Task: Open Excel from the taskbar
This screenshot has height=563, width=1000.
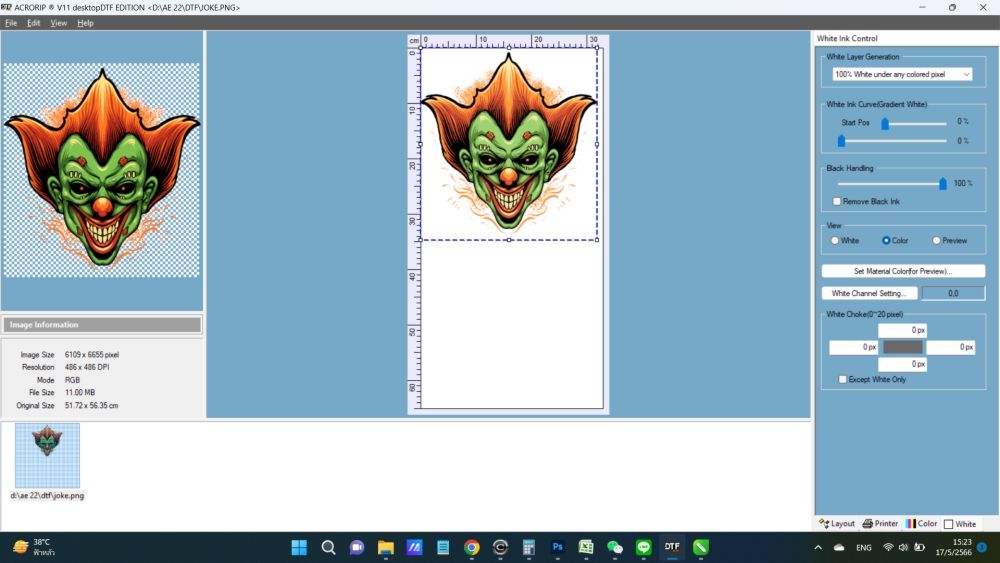Action: [x=586, y=547]
